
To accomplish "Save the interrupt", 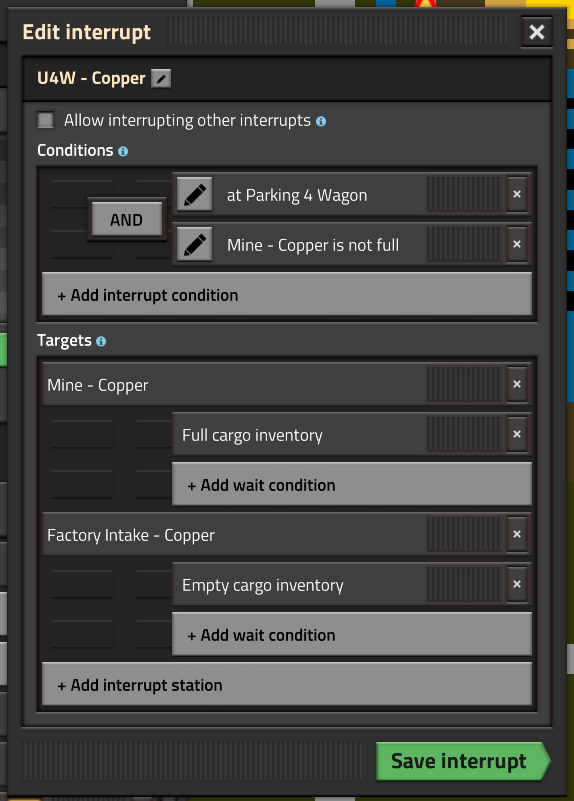I will pyautogui.click(x=463, y=761).
